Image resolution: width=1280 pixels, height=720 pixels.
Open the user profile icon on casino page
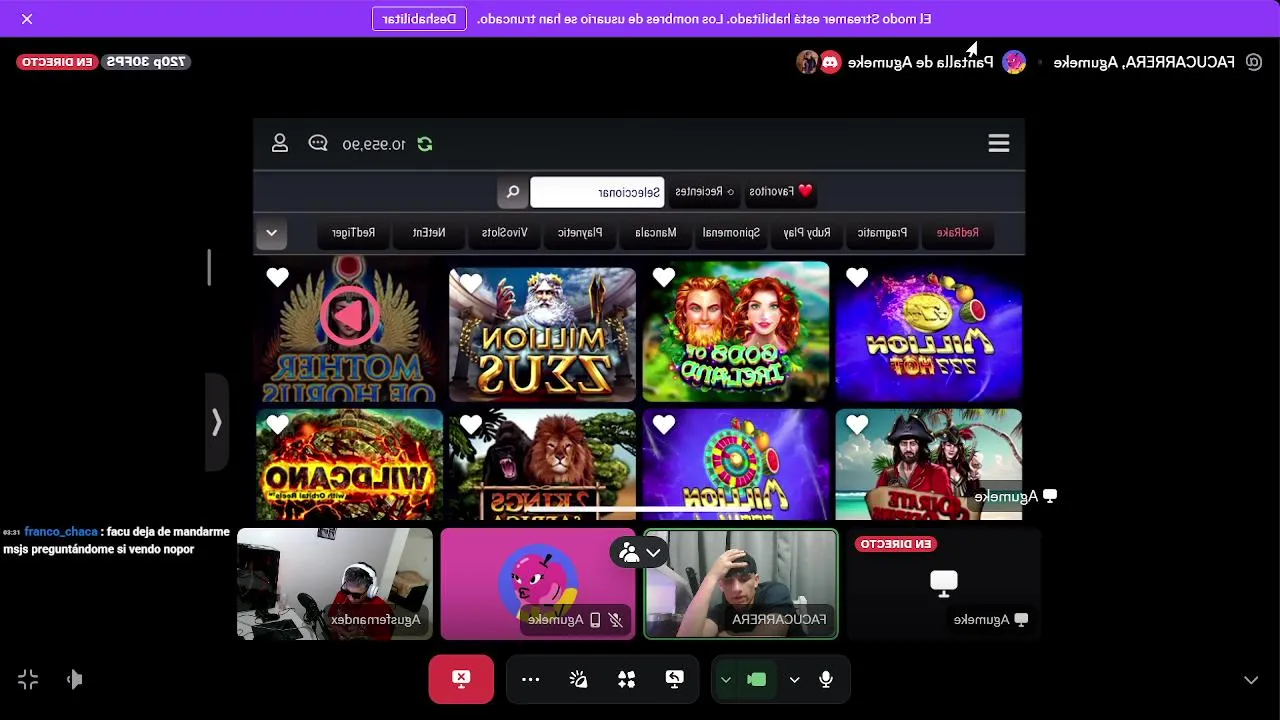[280, 143]
